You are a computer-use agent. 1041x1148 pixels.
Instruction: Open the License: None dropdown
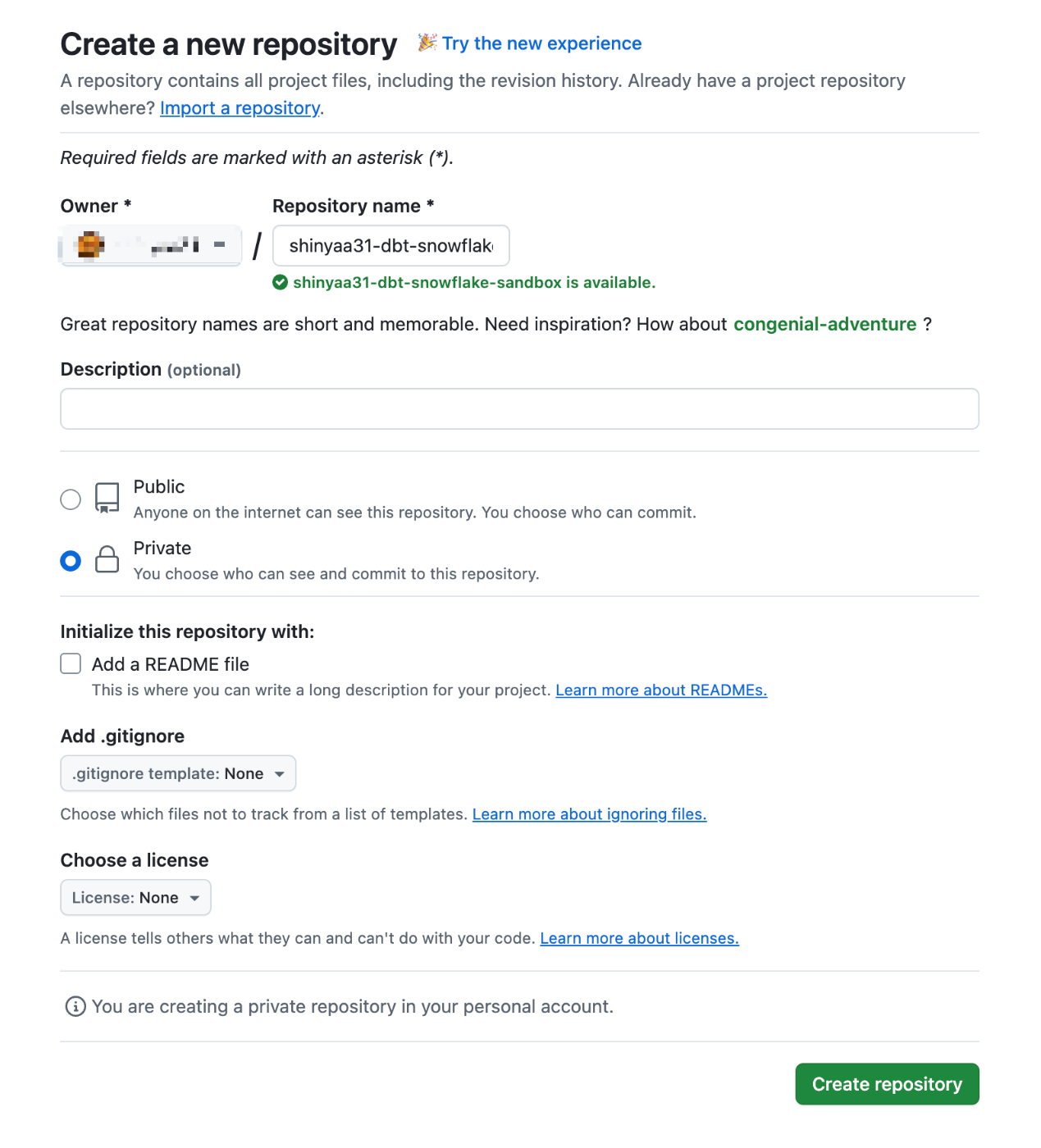pos(135,897)
